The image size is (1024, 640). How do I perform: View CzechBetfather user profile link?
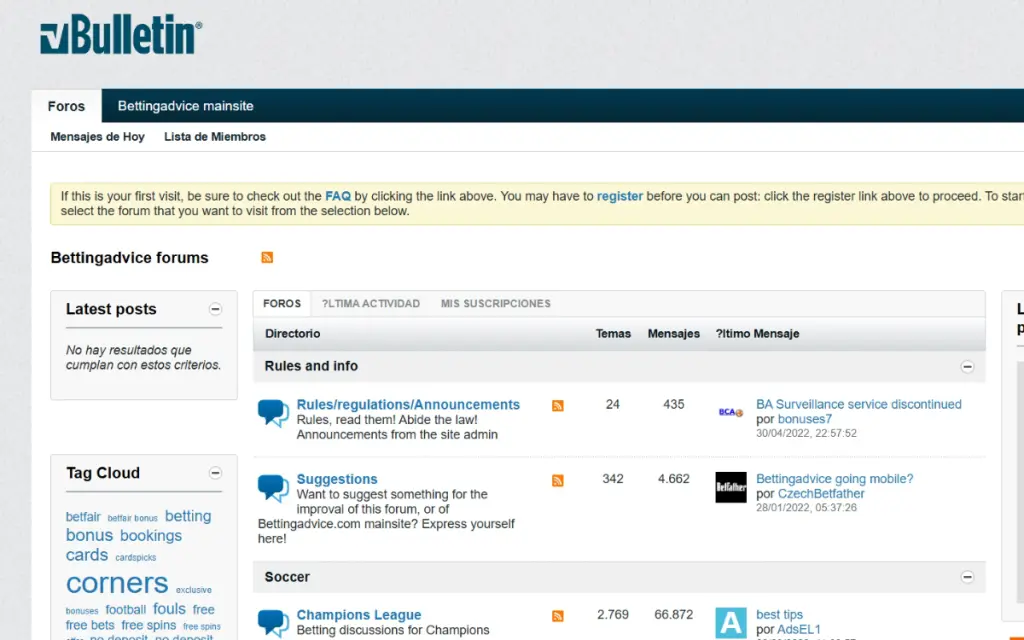click(821, 494)
